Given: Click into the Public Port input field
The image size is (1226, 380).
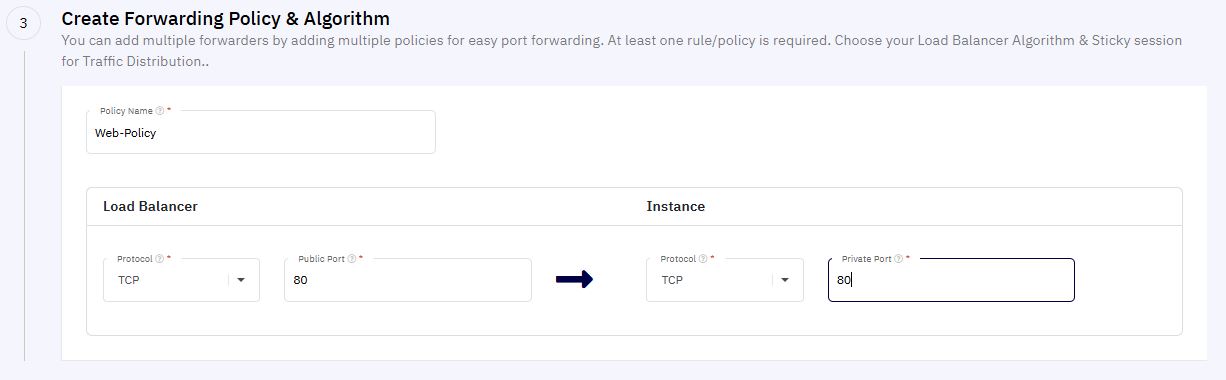Looking at the screenshot, I should [408, 280].
